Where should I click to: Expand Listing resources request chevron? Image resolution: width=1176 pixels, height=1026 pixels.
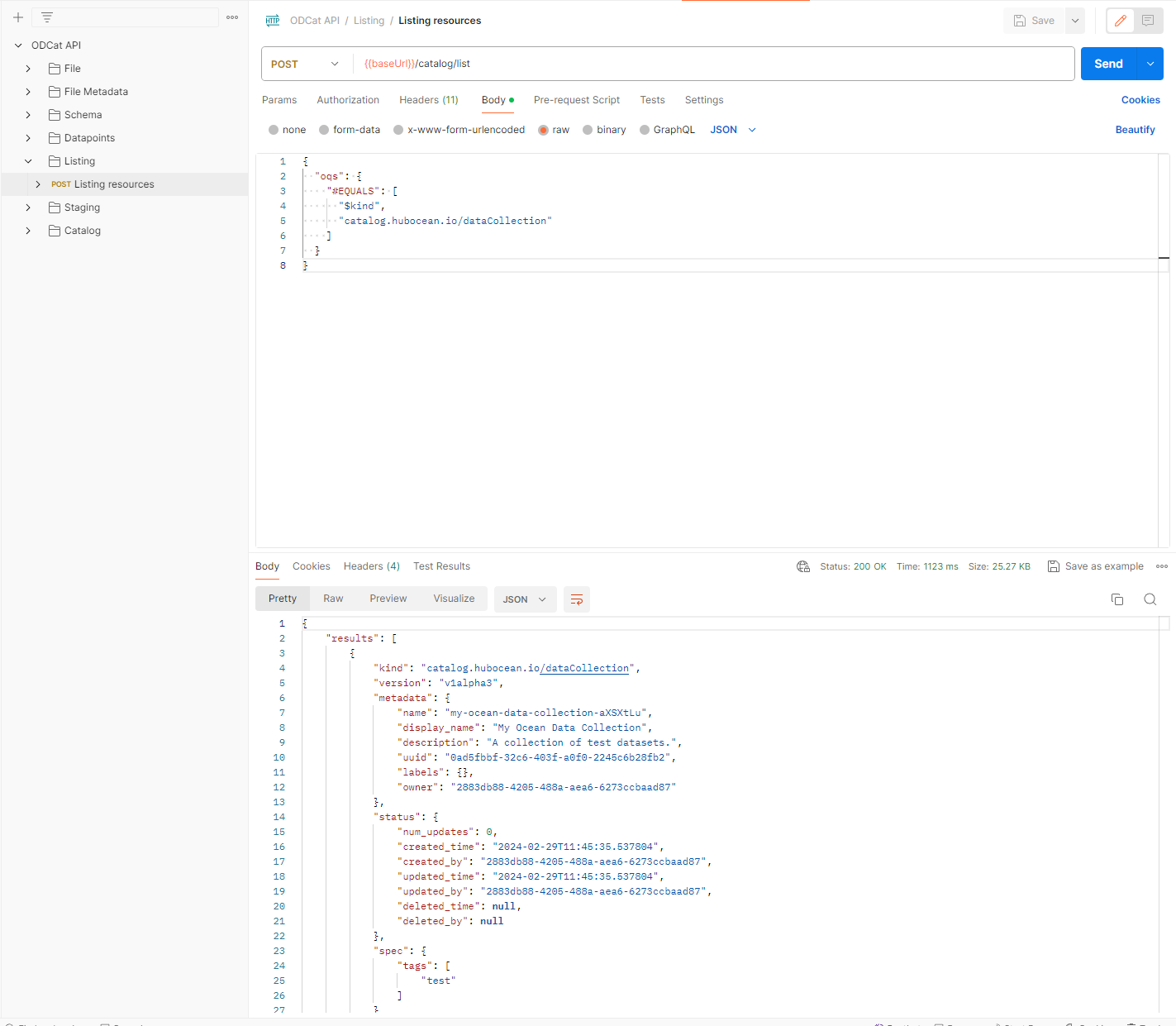click(38, 184)
